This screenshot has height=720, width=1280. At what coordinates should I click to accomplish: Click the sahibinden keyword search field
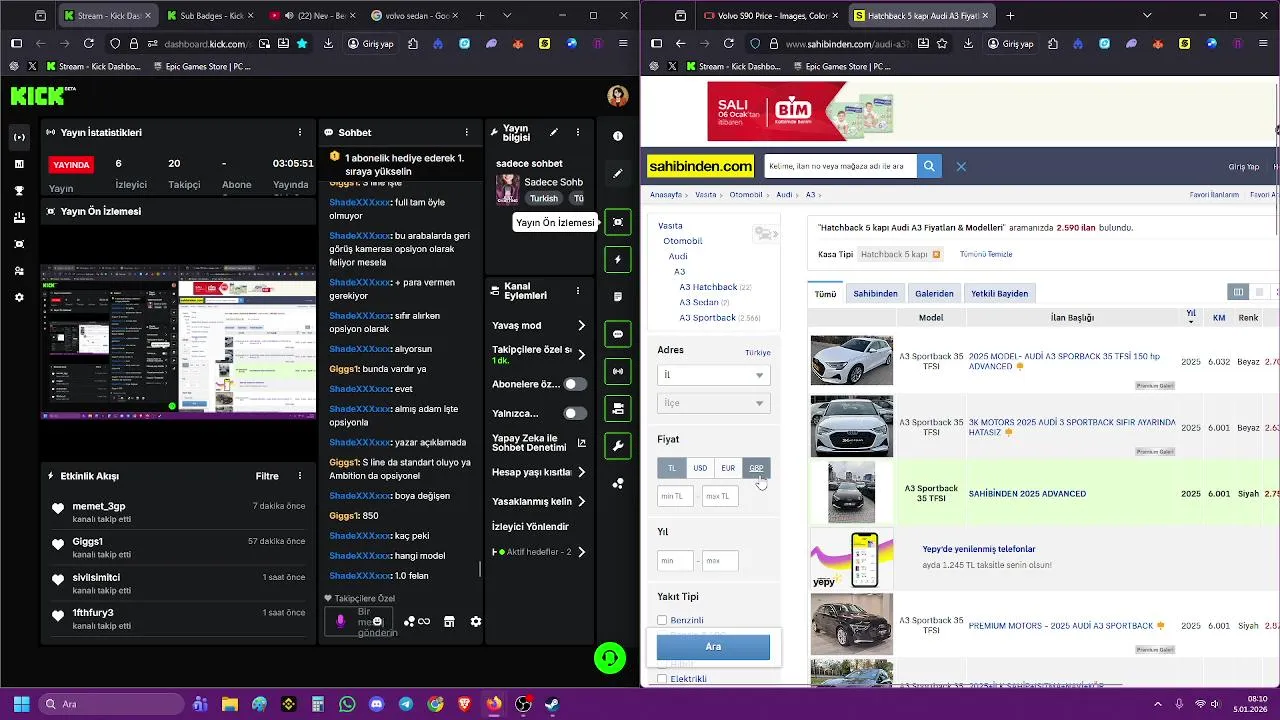click(x=841, y=166)
